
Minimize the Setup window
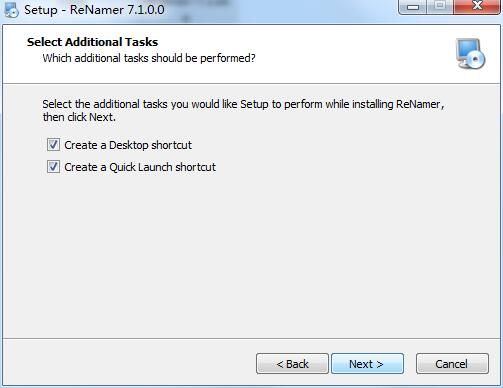413,7
